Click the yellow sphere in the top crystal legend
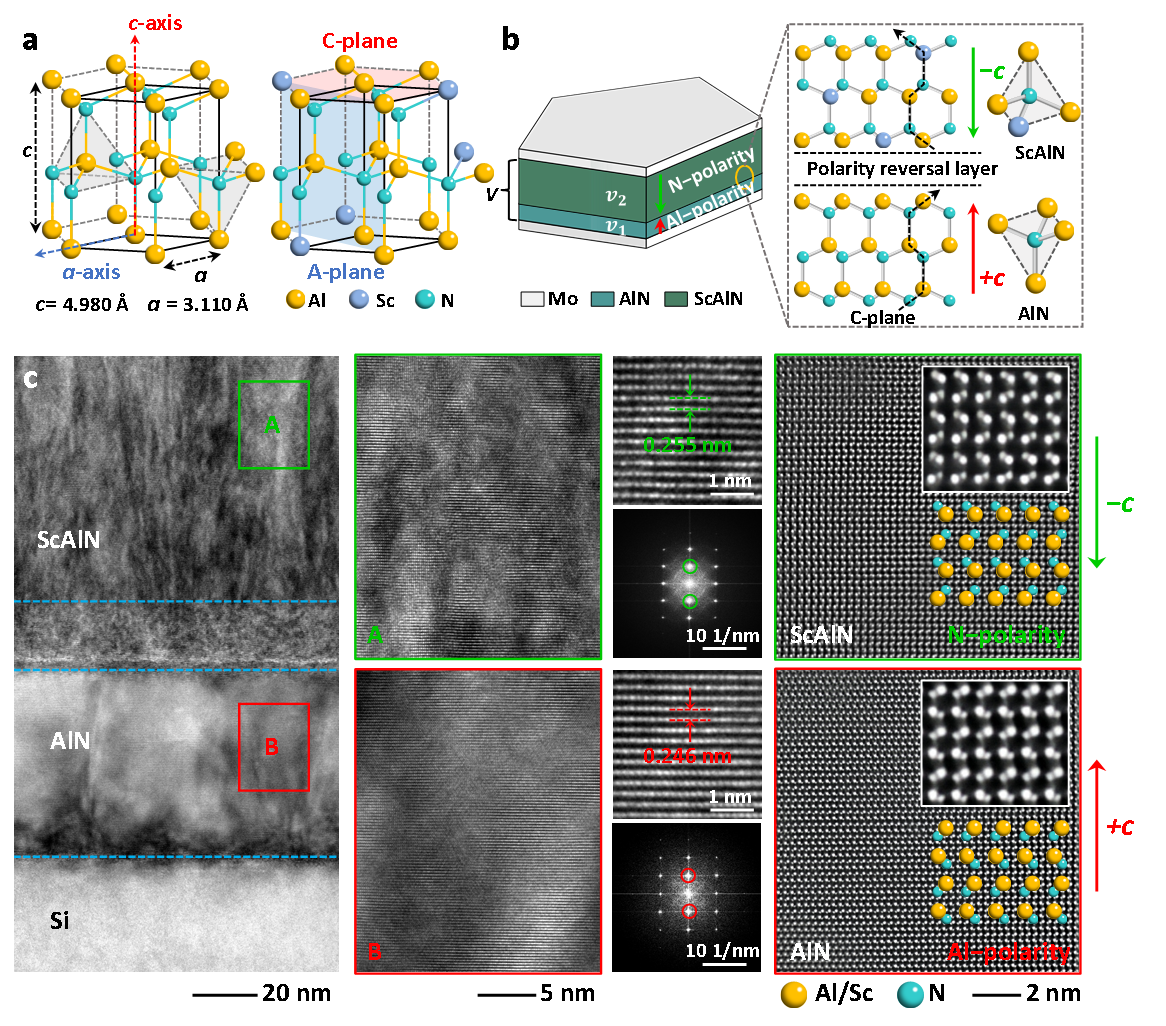This screenshot has width=1166, height=1026. pyautogui.click(x=295, y=299)
